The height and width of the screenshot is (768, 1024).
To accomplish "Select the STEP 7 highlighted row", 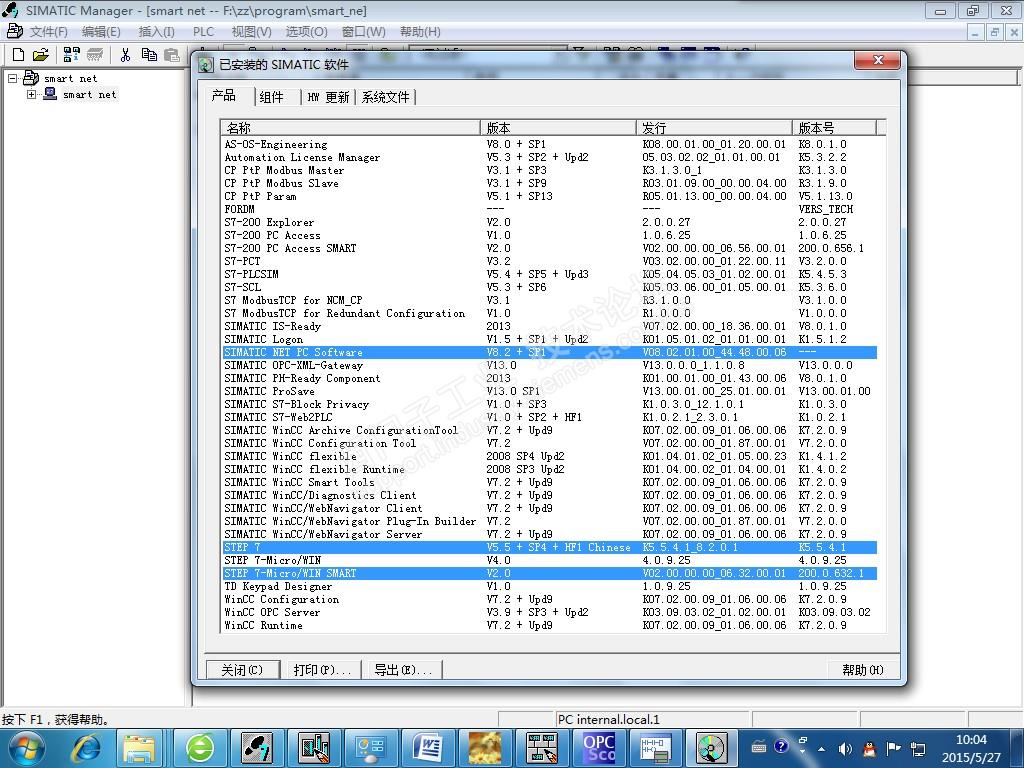I will pyautogui.click(x=549, y=547).
